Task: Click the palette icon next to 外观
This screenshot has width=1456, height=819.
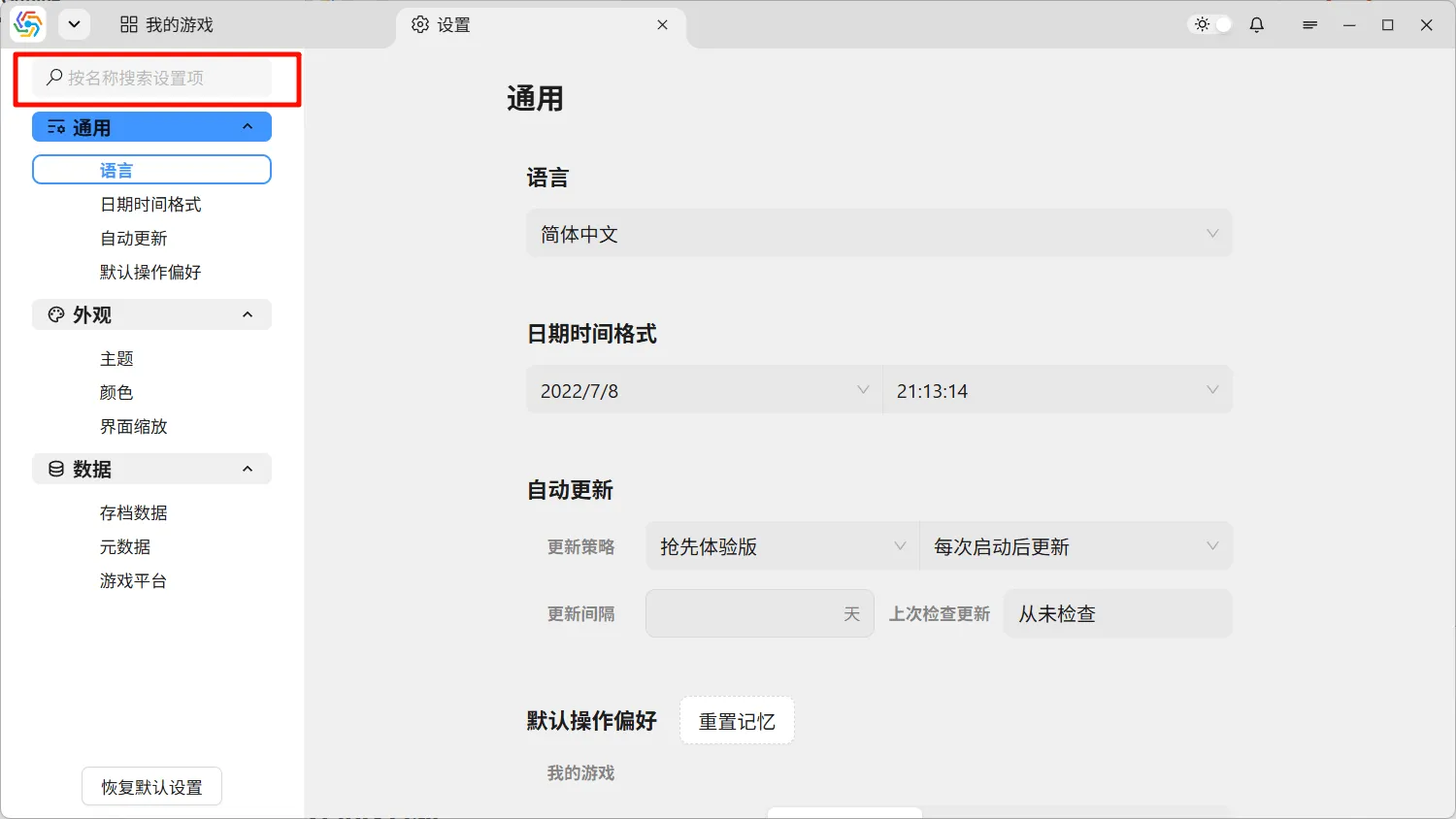Action: [x=56, y=314]
